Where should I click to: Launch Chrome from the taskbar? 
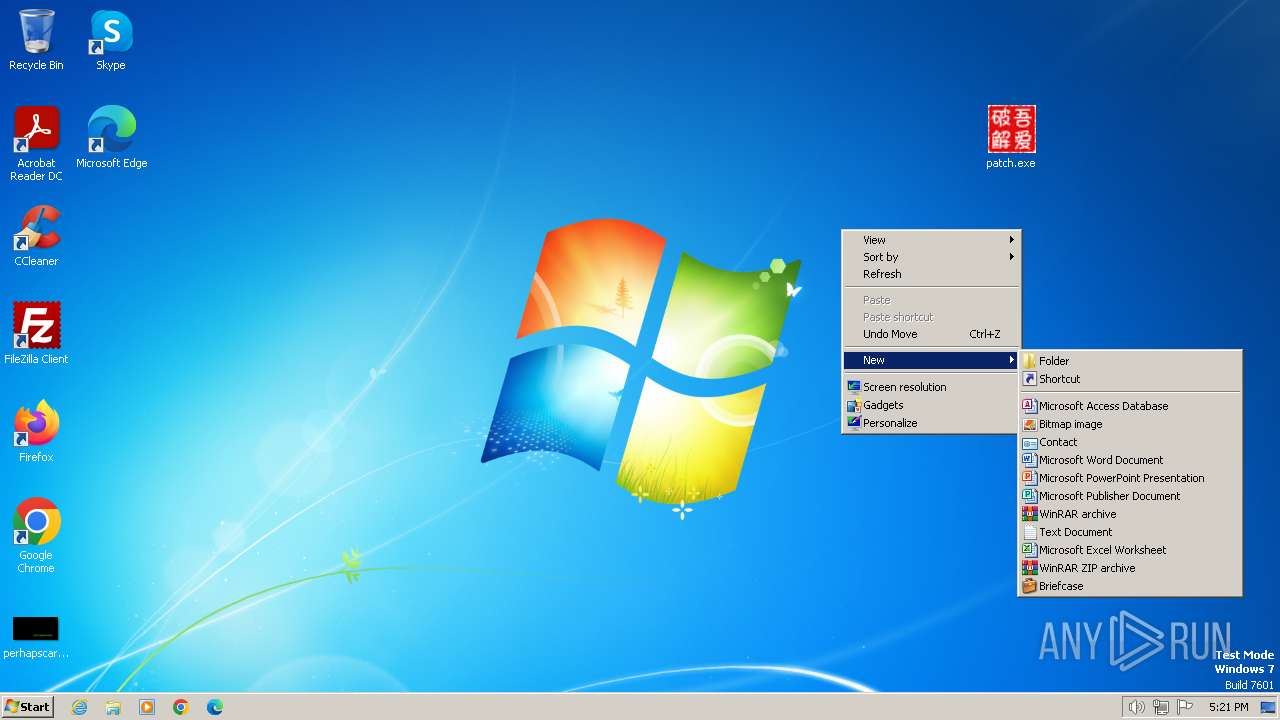click(181, 707)
